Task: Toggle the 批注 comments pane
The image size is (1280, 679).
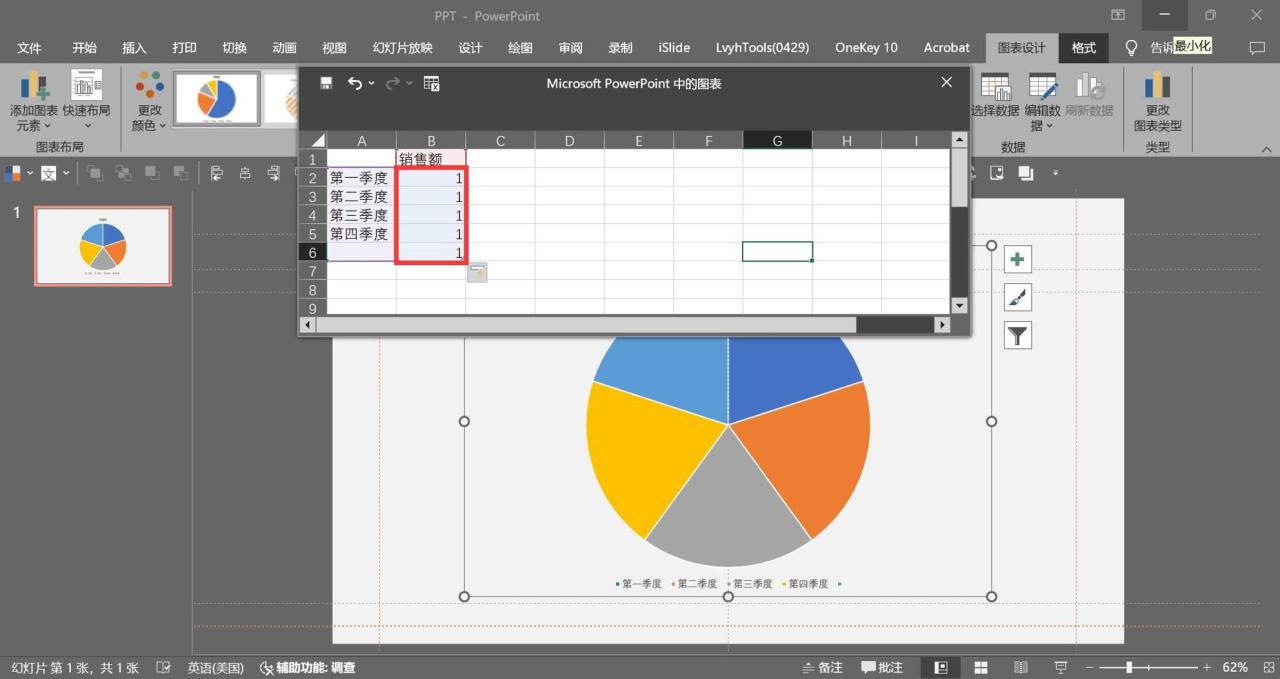Action: [x=882, y=667]
